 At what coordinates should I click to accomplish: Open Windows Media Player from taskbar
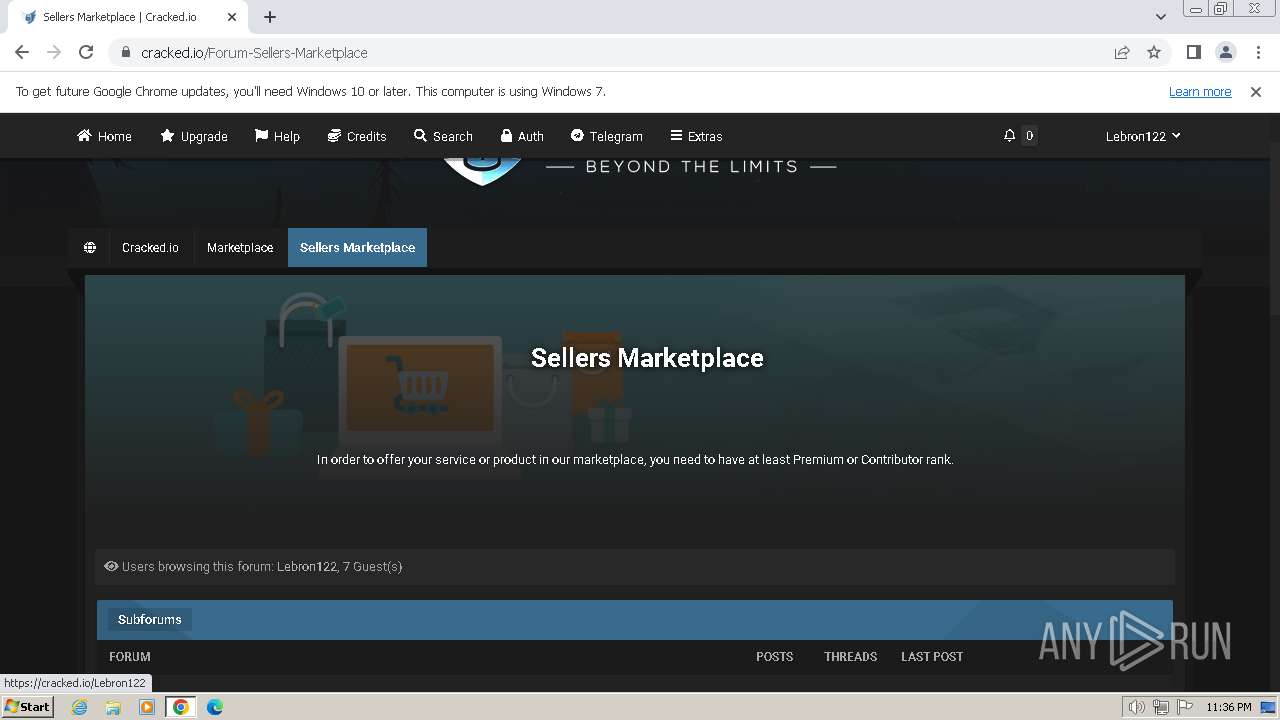point(147,707)
